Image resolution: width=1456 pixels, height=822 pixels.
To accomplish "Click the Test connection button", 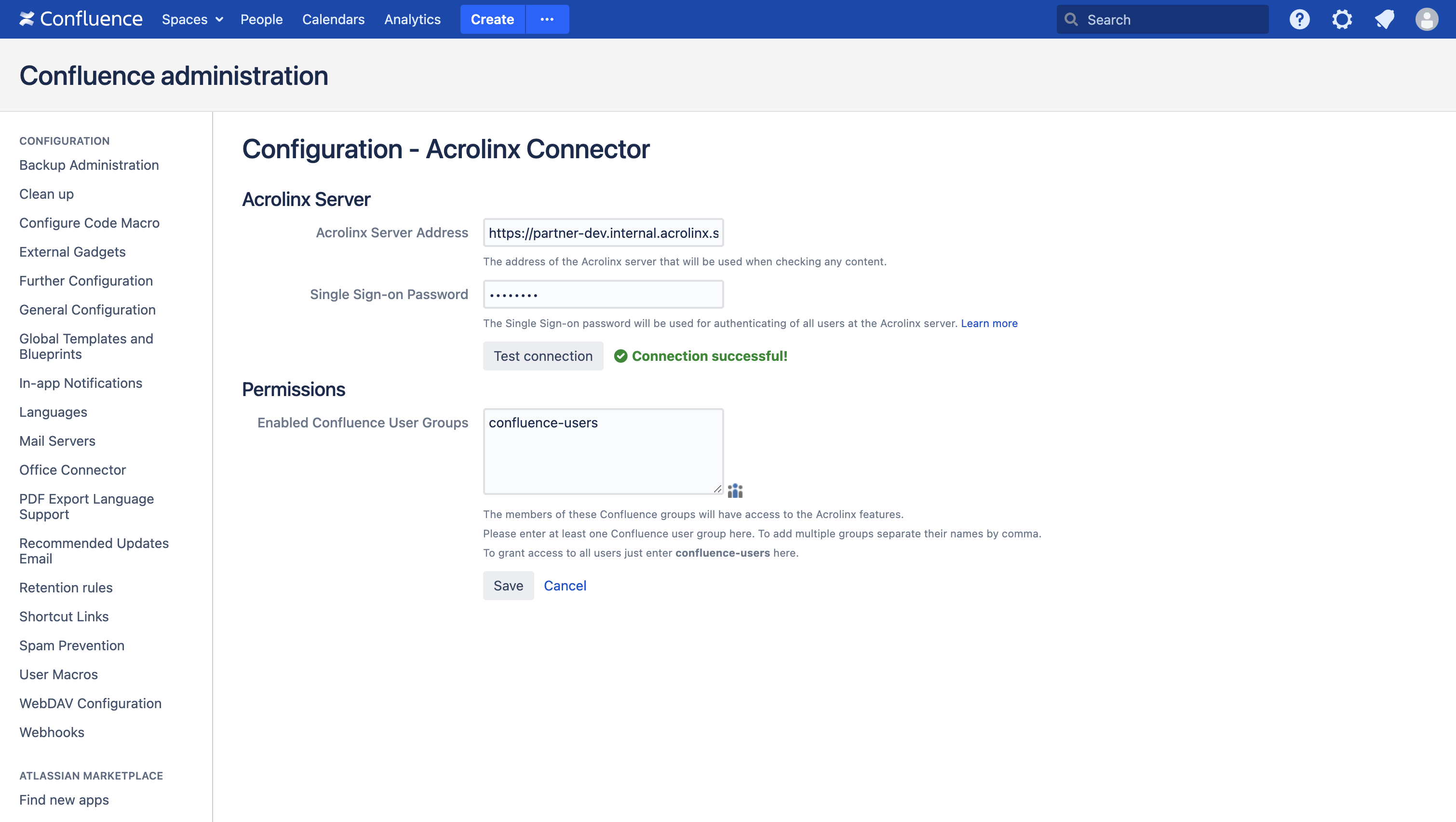I will coord(542,356).
